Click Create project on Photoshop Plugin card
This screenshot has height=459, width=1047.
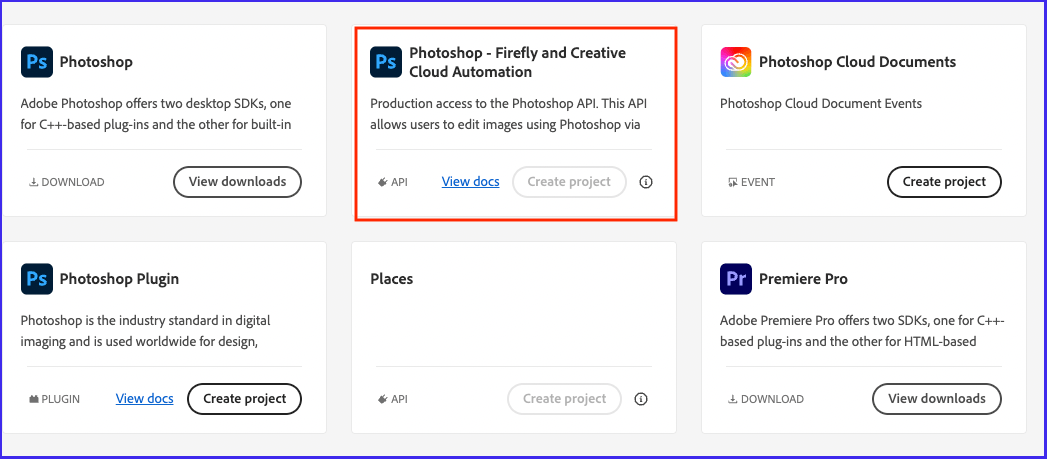click(244, 399)
